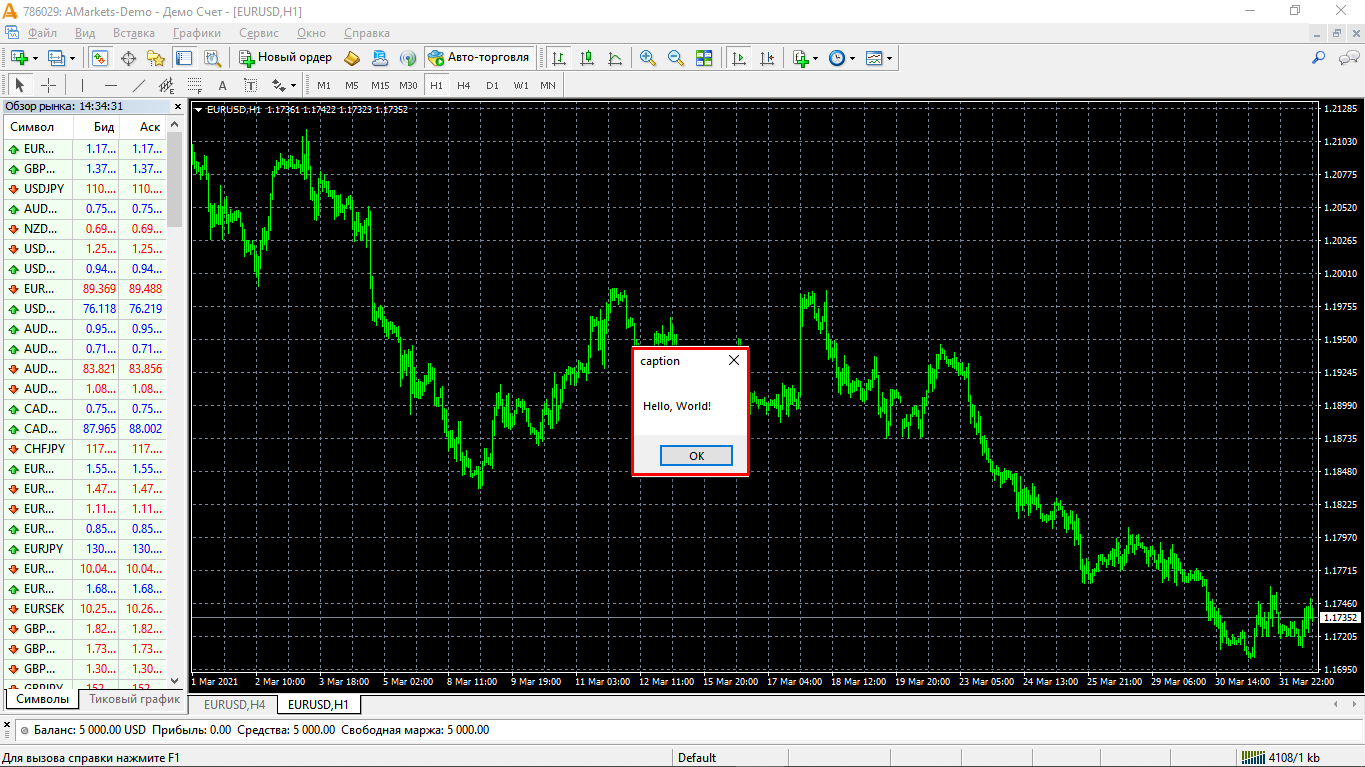Select the text label 'A' tool
This screenshot has width=1365, height=767.
pos(222,85)
